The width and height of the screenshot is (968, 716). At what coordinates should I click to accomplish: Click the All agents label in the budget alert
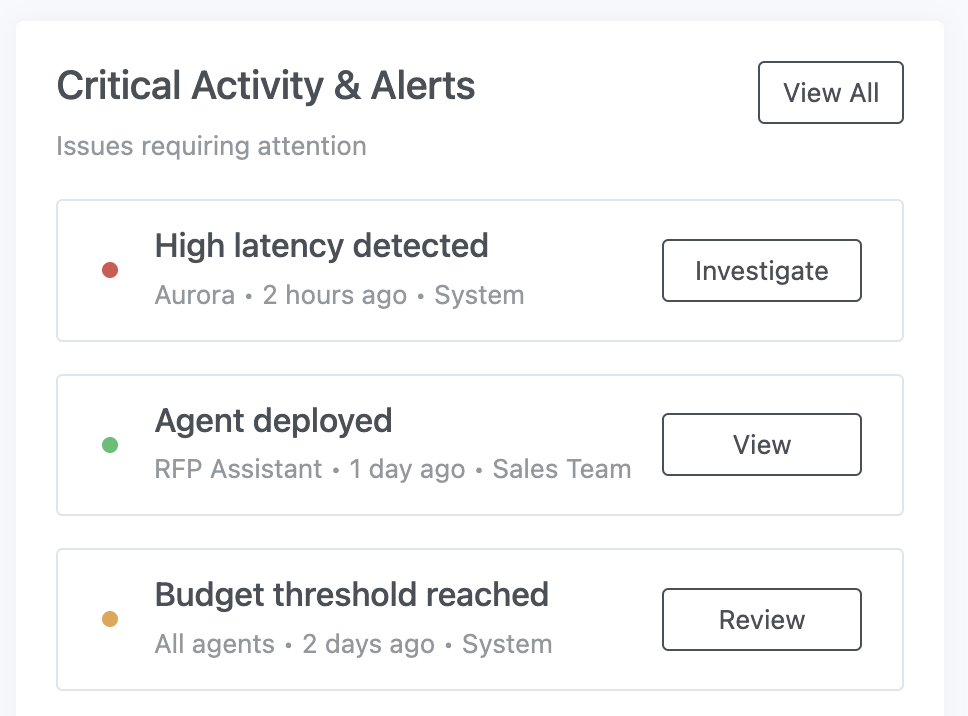tap(213, 644)
